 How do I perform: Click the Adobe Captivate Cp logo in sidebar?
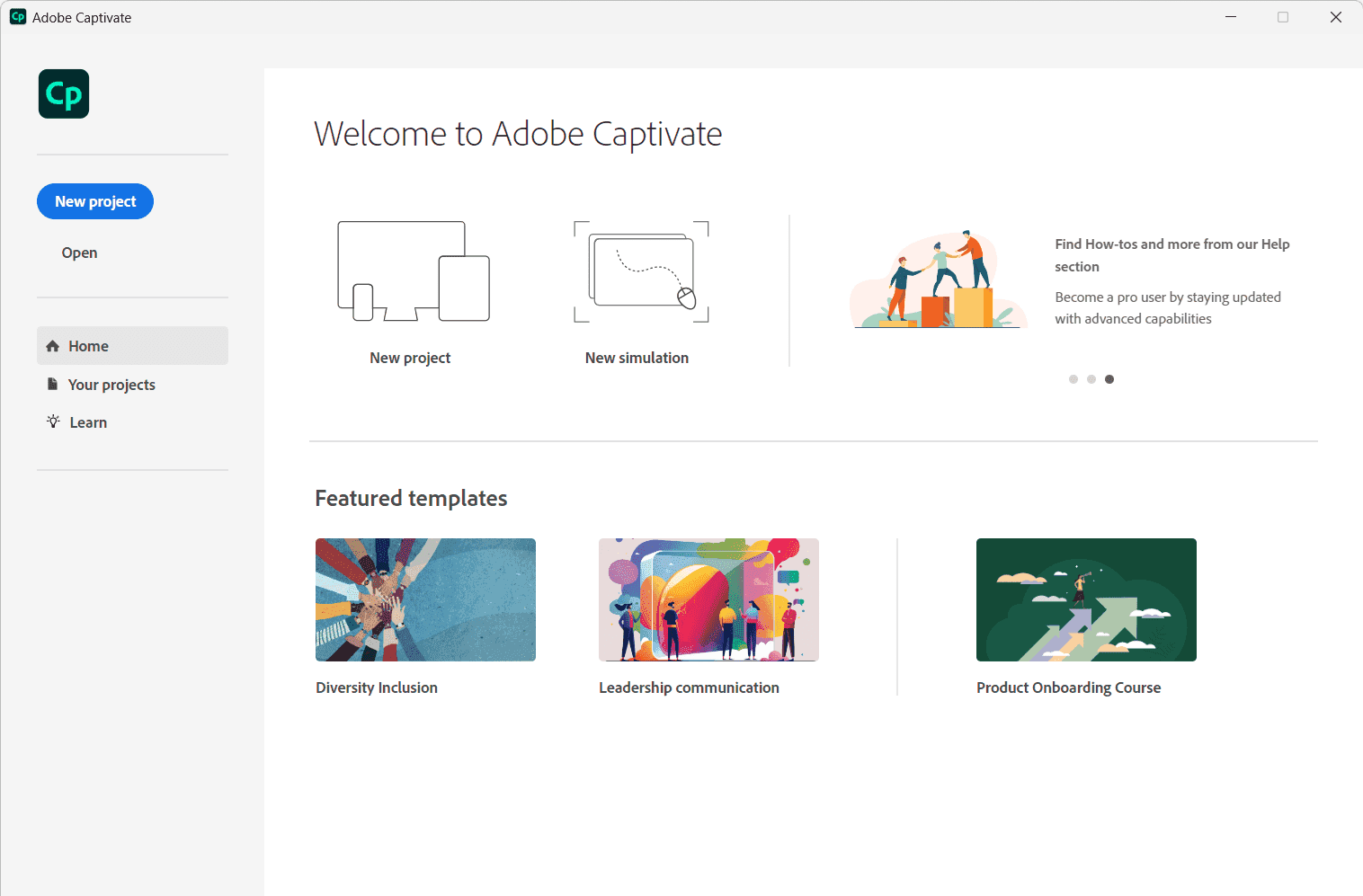[x=64, y=93]
